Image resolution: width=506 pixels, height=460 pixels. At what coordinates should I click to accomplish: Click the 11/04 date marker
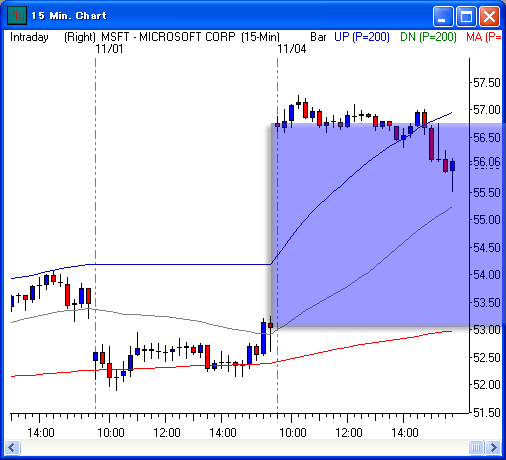292,49
